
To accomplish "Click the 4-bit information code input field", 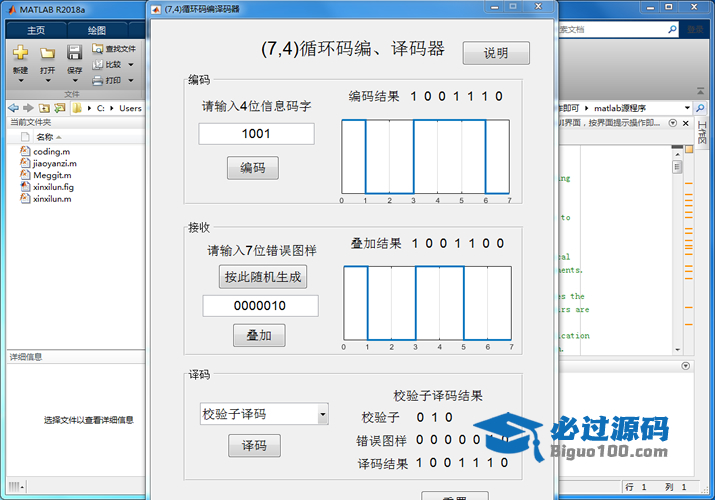I will click(x=256, y=134).
